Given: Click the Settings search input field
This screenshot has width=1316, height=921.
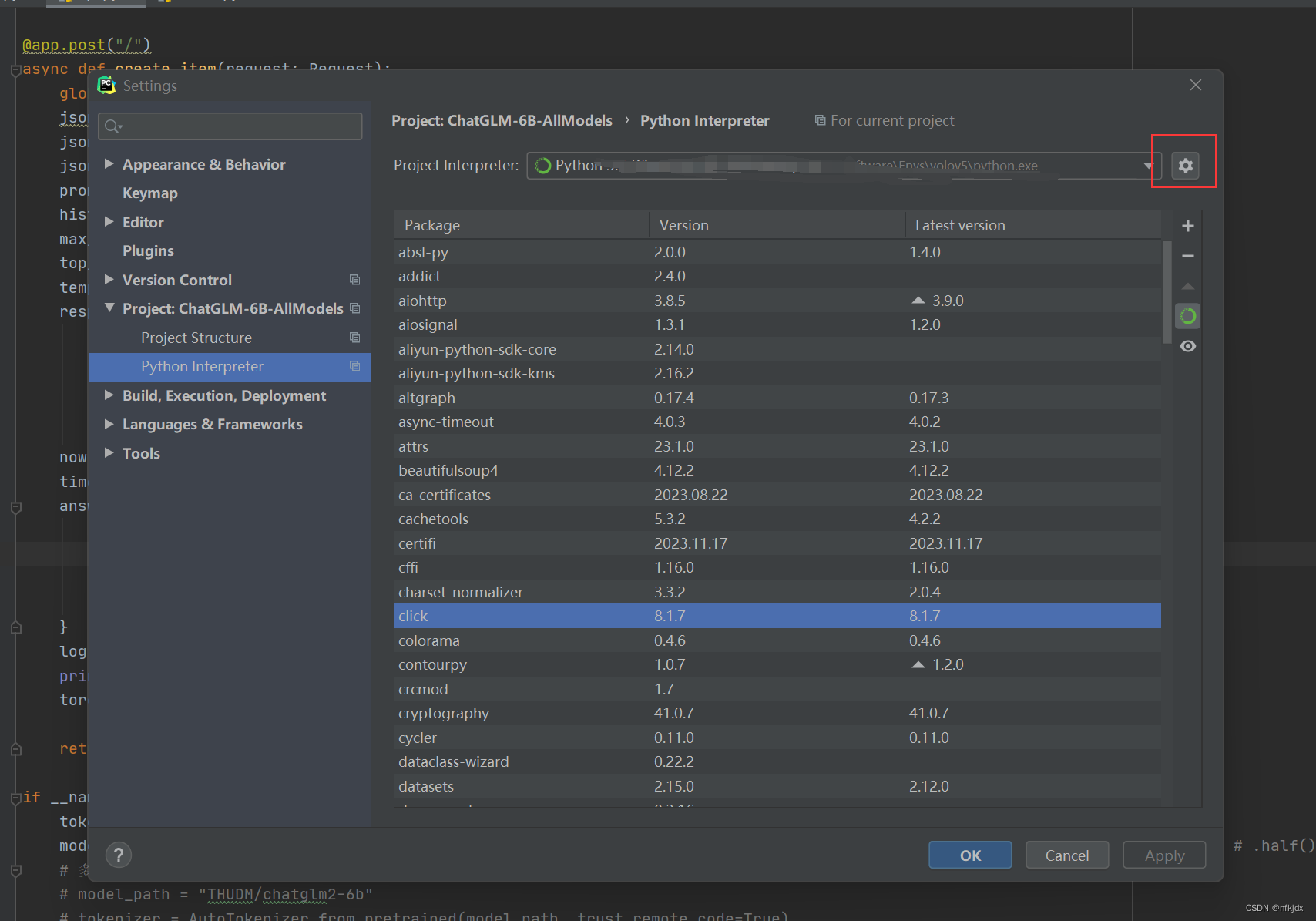Looking at the screenshot, I should [x=230, y=126].
